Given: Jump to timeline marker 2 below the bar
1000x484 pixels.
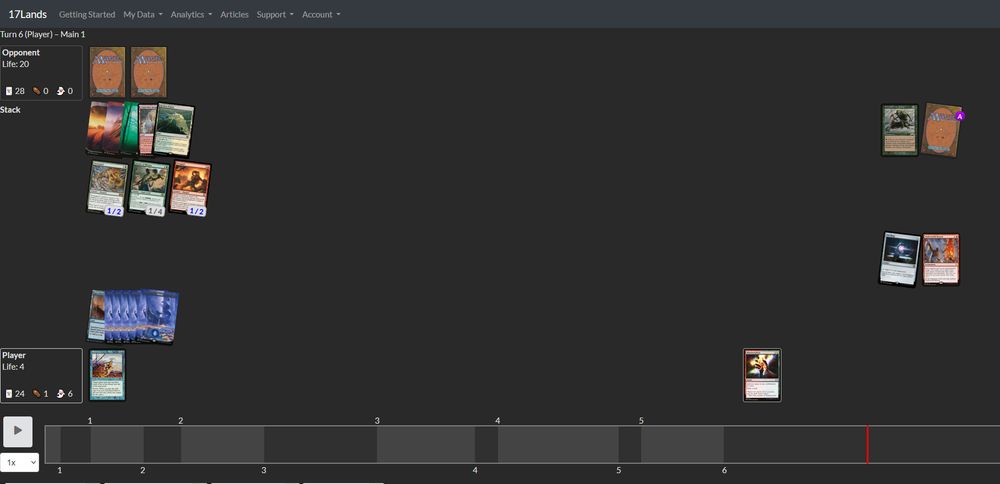Looking at the screenshot, I should (x=142, y=471).
